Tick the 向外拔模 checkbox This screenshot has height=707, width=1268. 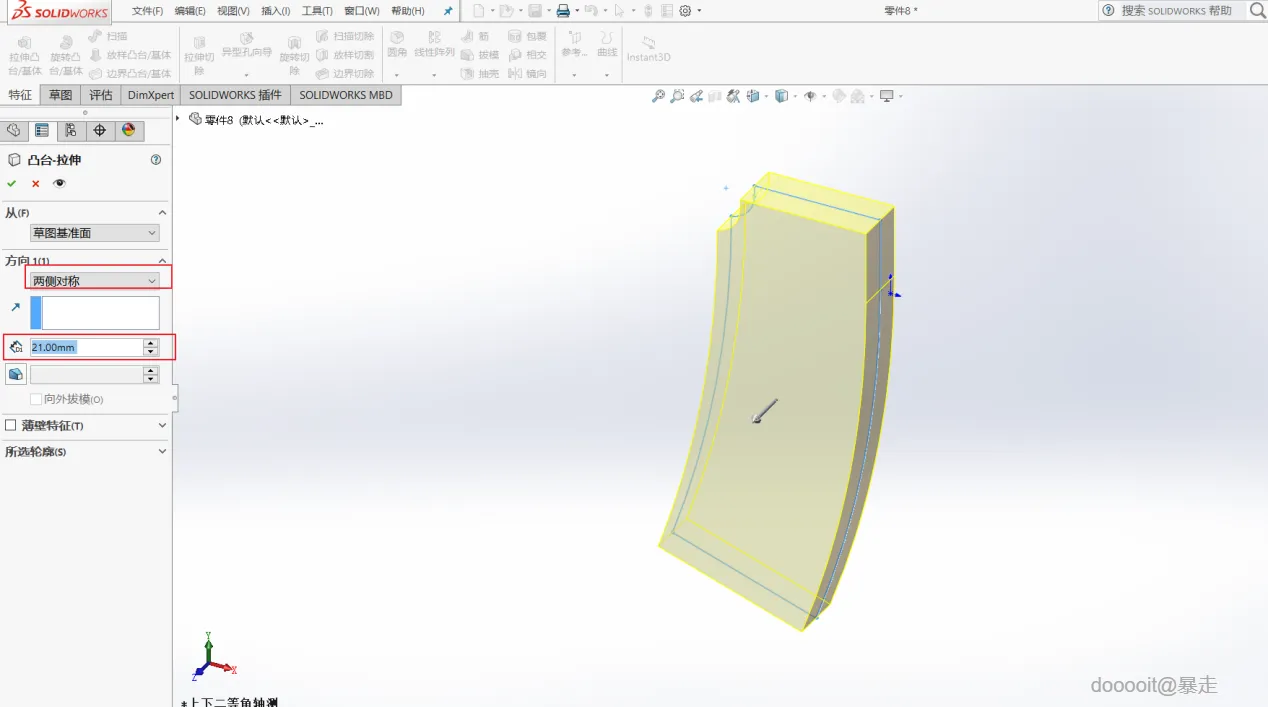pyautogui.click(x=36, y=399)
